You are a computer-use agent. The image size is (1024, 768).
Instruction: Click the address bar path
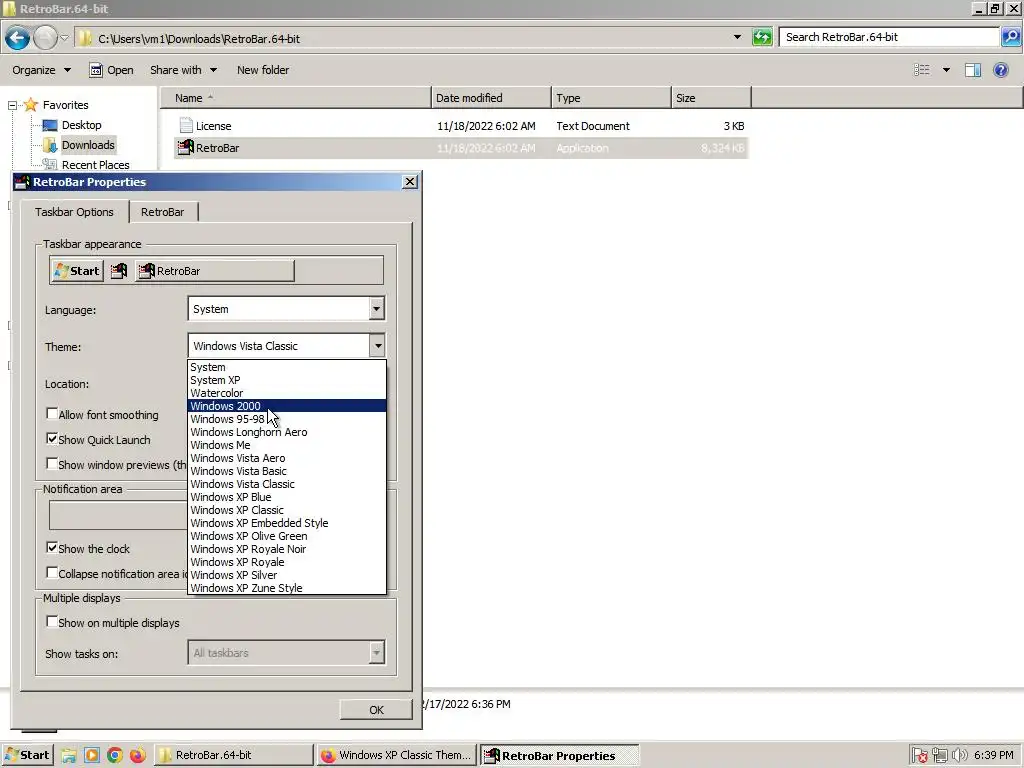199,39
